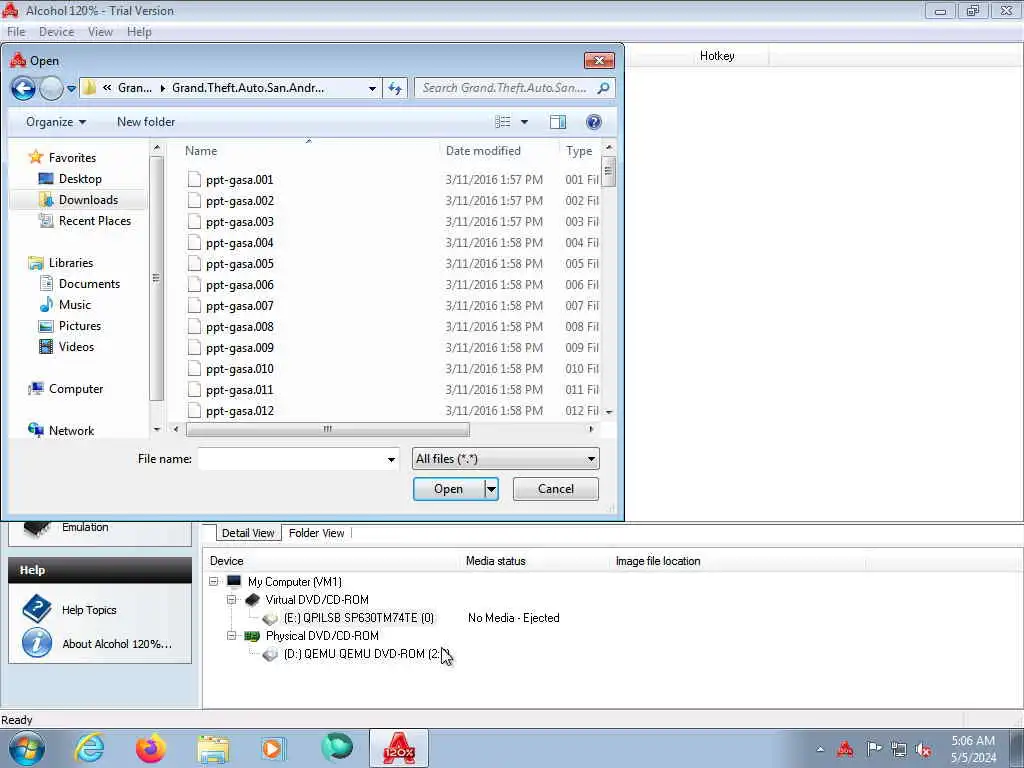
Task: Open the Device menu
Action: 56,32
